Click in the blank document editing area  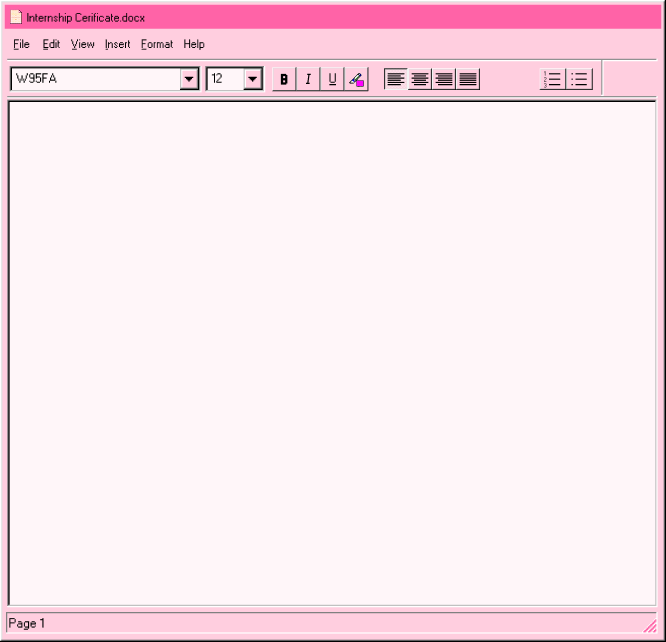pyautogui.click(x=332, y=353)
